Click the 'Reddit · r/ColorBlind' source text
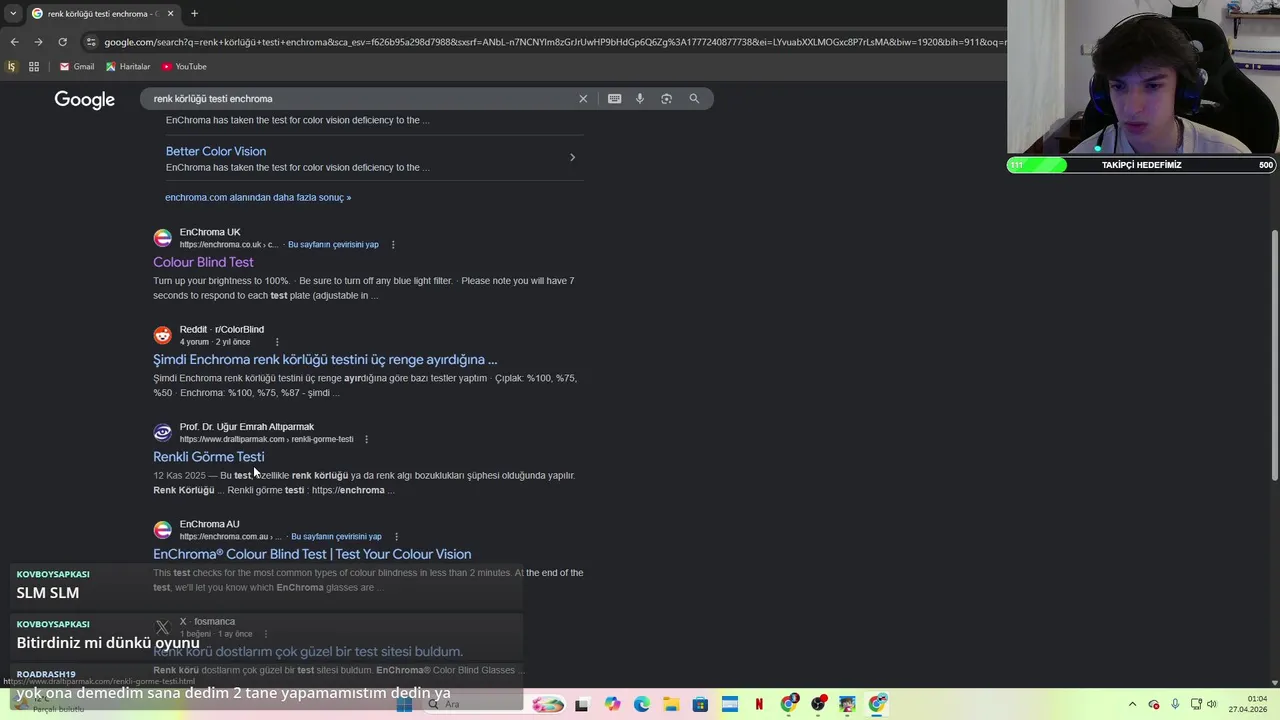Image resolution: width=1280 pixels, height=720 pixels. coord(222,329)
